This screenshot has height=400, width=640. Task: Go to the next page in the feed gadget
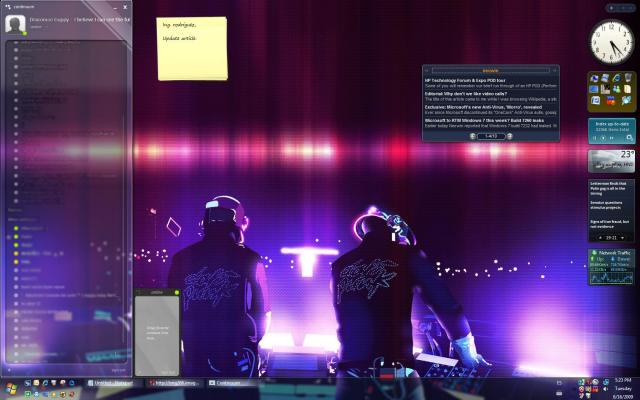[509, 135]
